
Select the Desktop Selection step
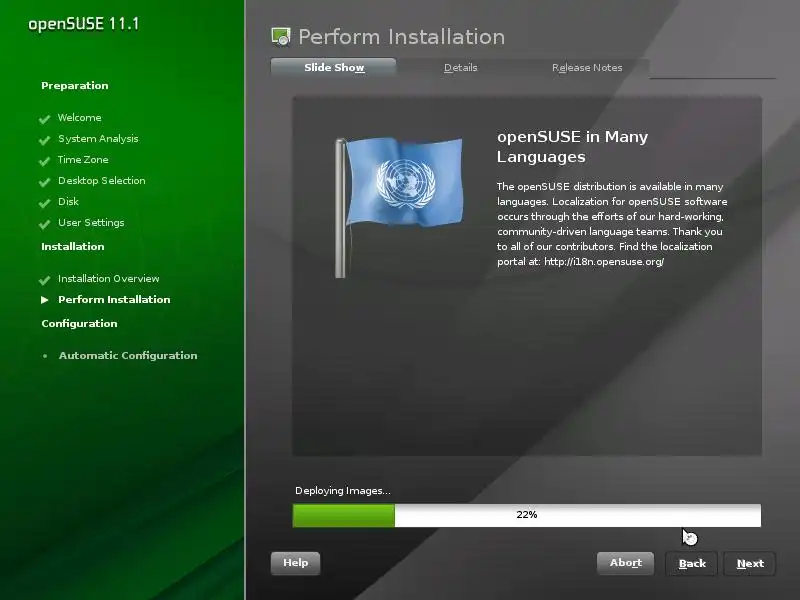[x=102, y=181]
